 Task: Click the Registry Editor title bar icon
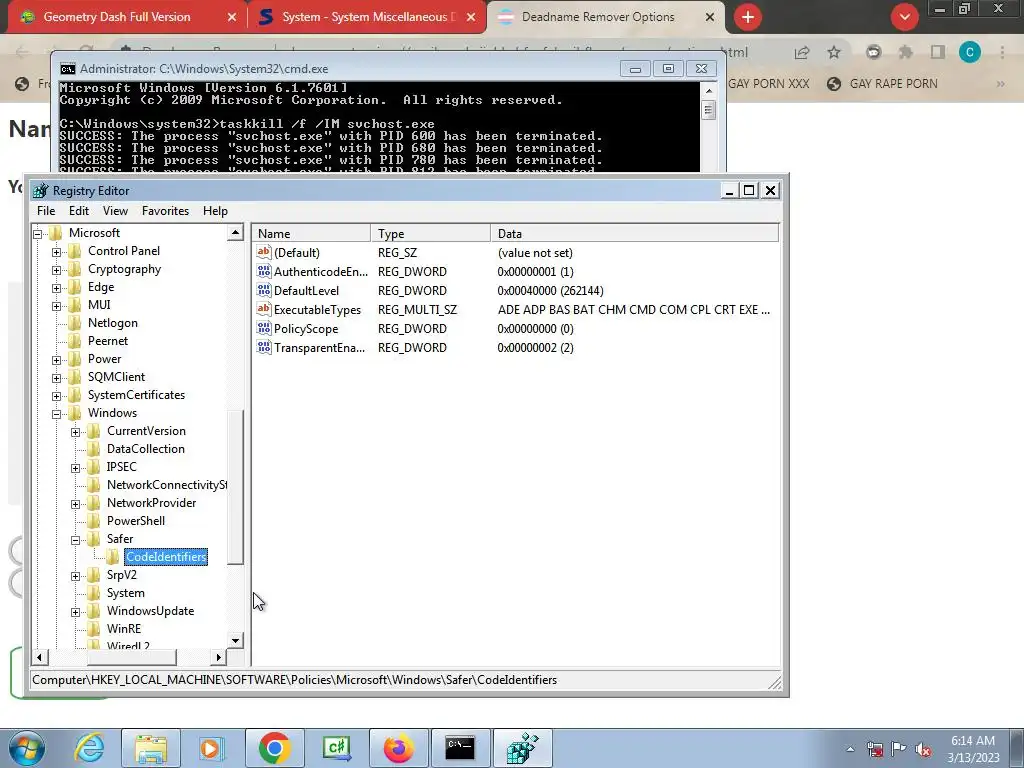[40, 191]
